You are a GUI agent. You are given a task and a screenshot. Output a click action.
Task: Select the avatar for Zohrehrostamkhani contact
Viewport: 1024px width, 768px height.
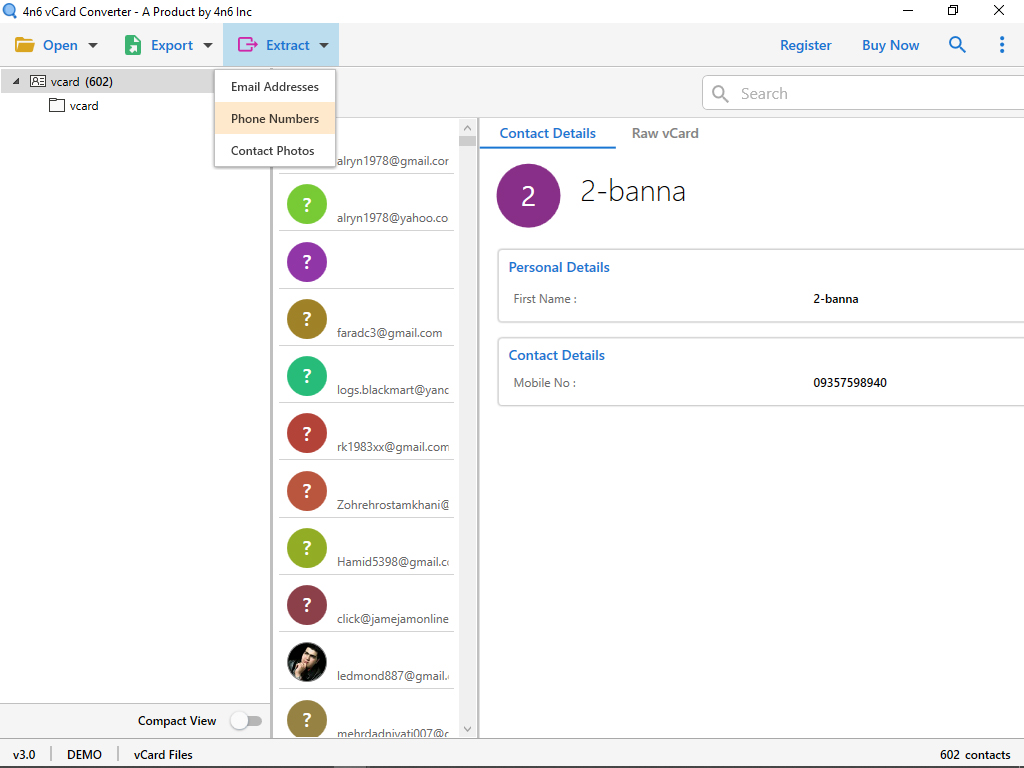pos(307,490)
